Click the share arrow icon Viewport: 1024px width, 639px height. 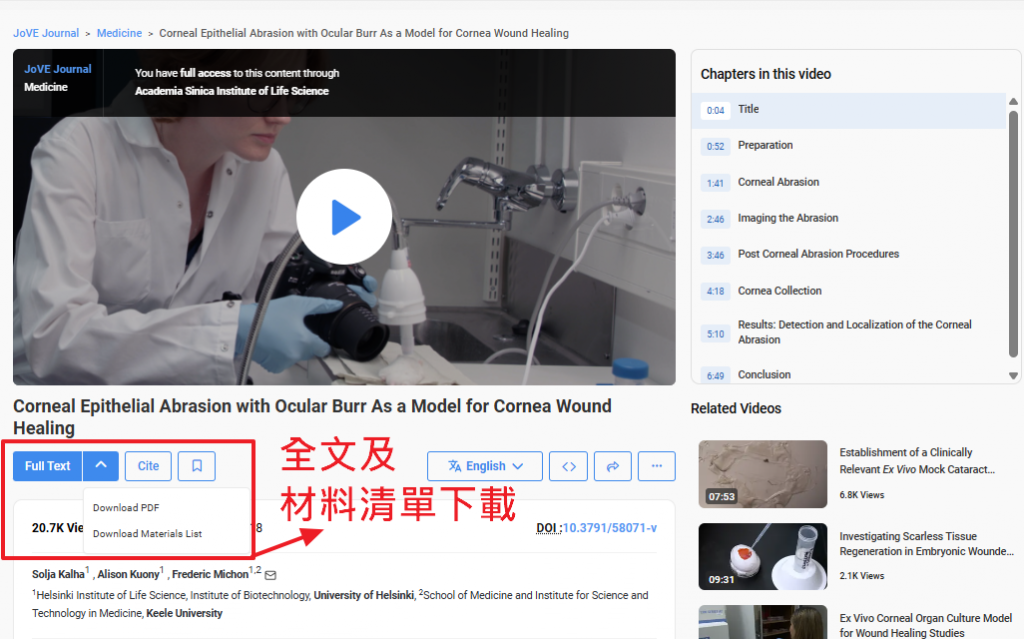(x=613, y=466)
